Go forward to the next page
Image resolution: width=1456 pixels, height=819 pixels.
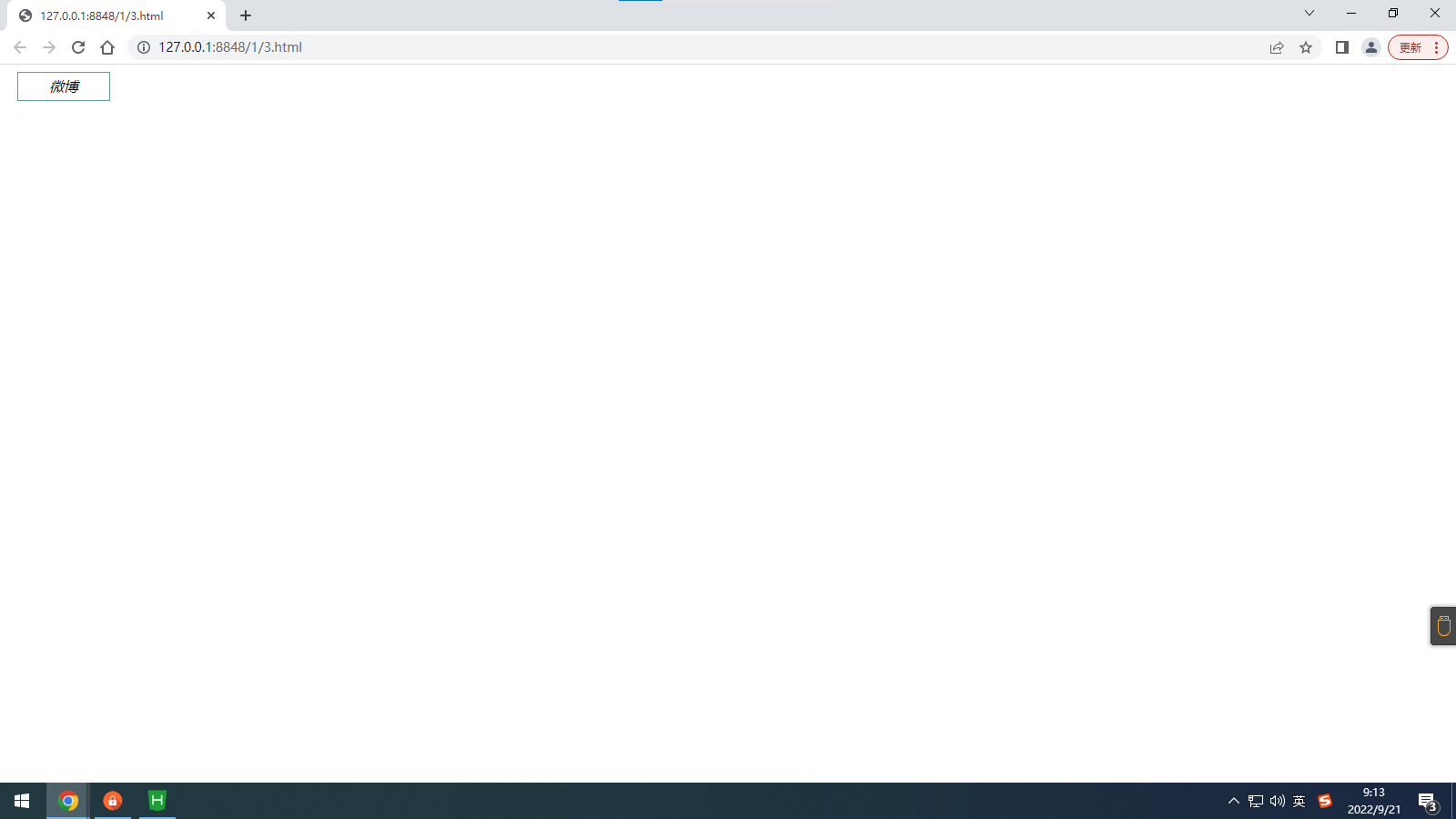pos(49,47)
